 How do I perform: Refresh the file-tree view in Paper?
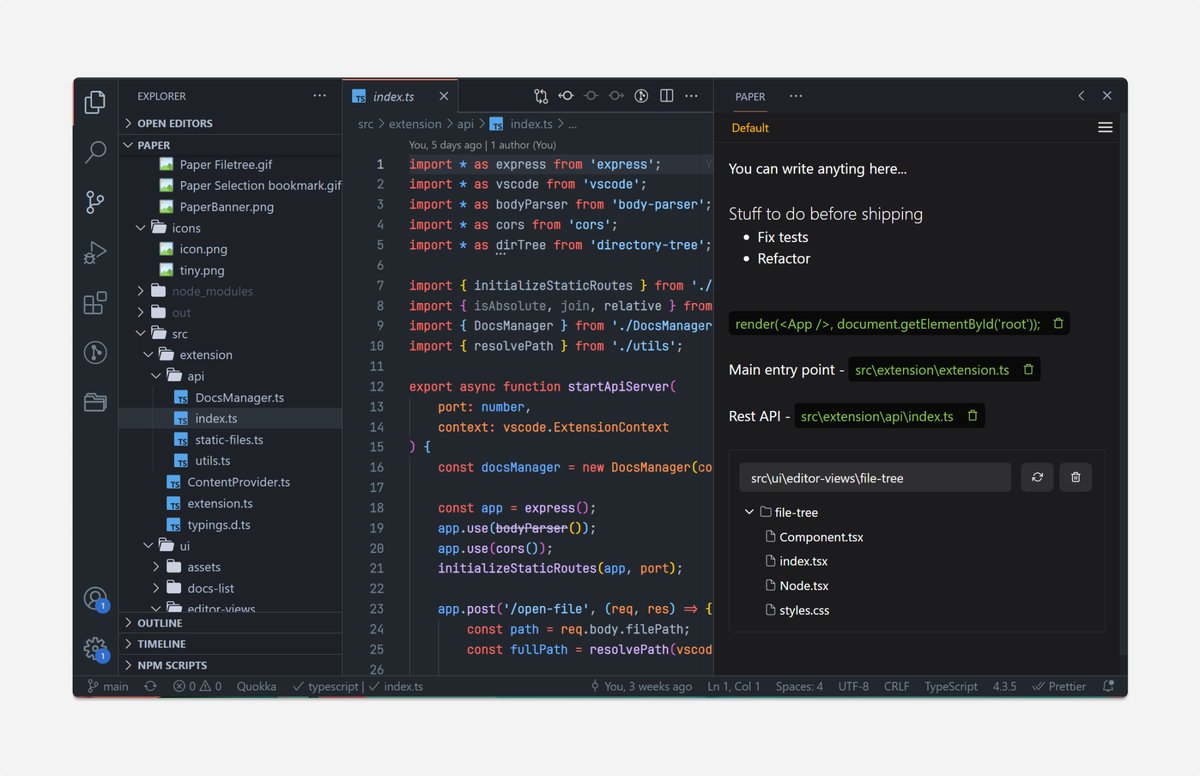[1037, 477]
